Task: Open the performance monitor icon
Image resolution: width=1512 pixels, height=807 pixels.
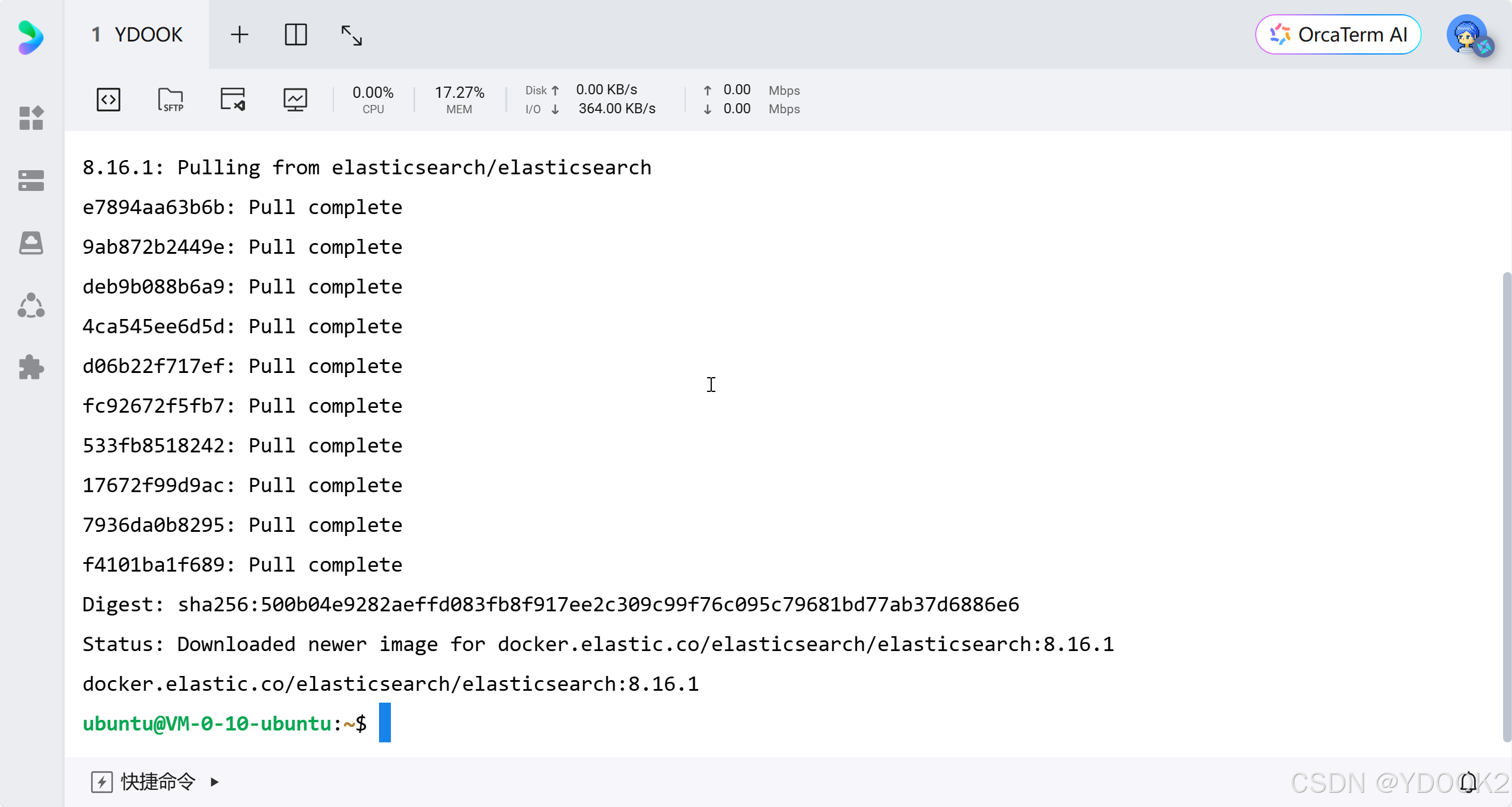Action: (295, 100)
